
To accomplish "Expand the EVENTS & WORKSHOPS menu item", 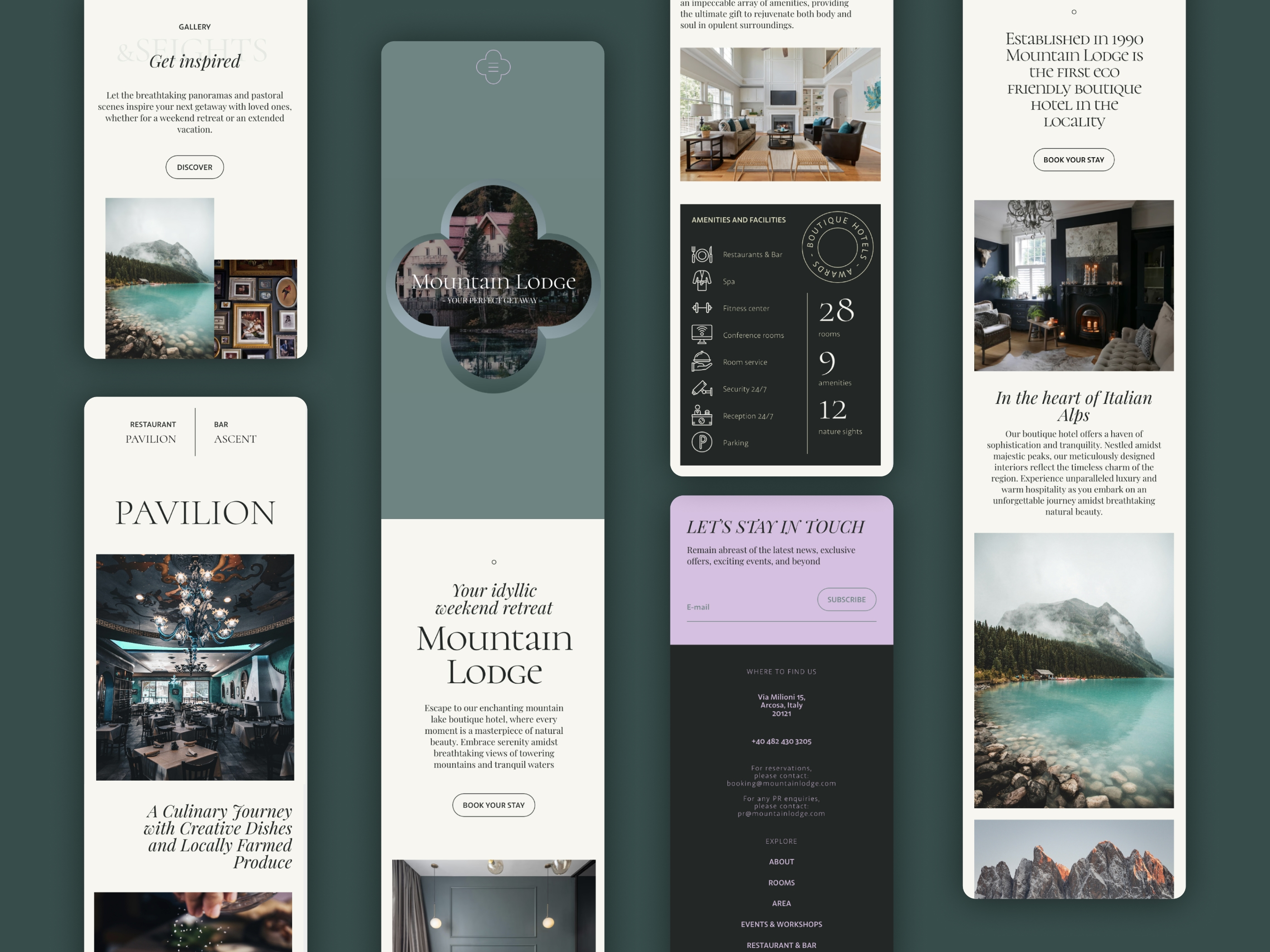I will (x=780, y=925).
